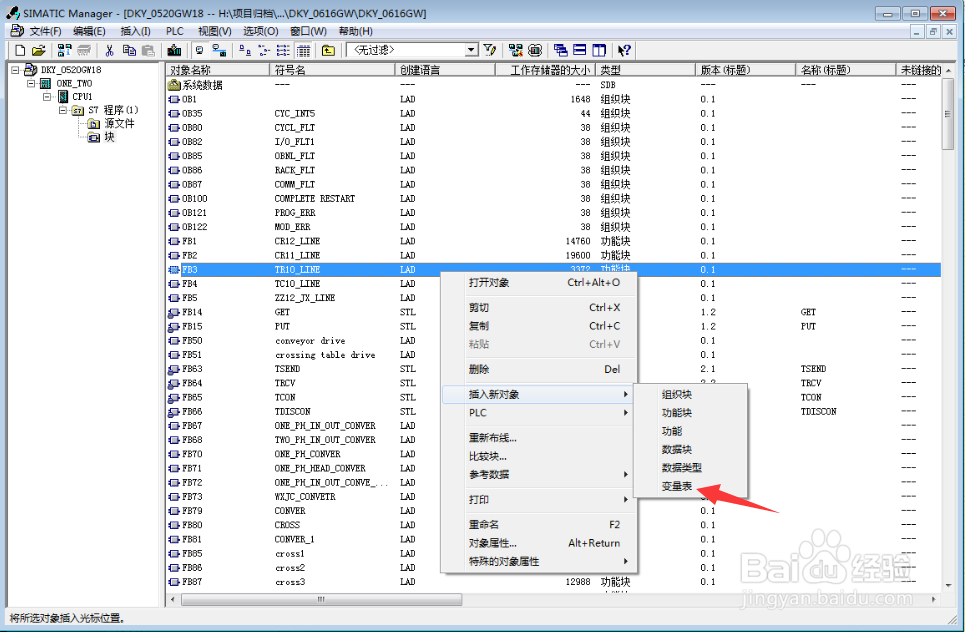Open the 窗口(W) menu
965x632 pixels.
click(x=308, y=31)
